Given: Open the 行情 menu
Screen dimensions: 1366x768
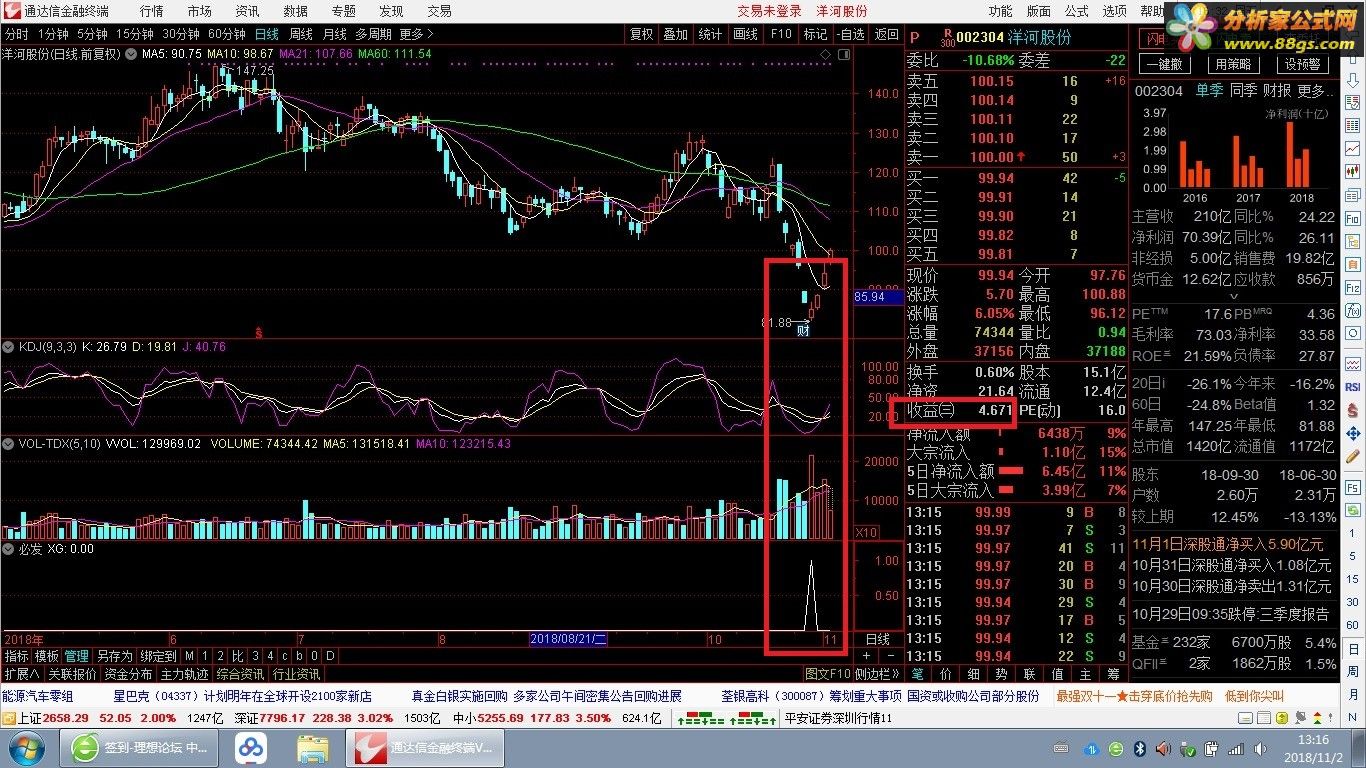Looking at the screenshot, I should click(152, 11).
